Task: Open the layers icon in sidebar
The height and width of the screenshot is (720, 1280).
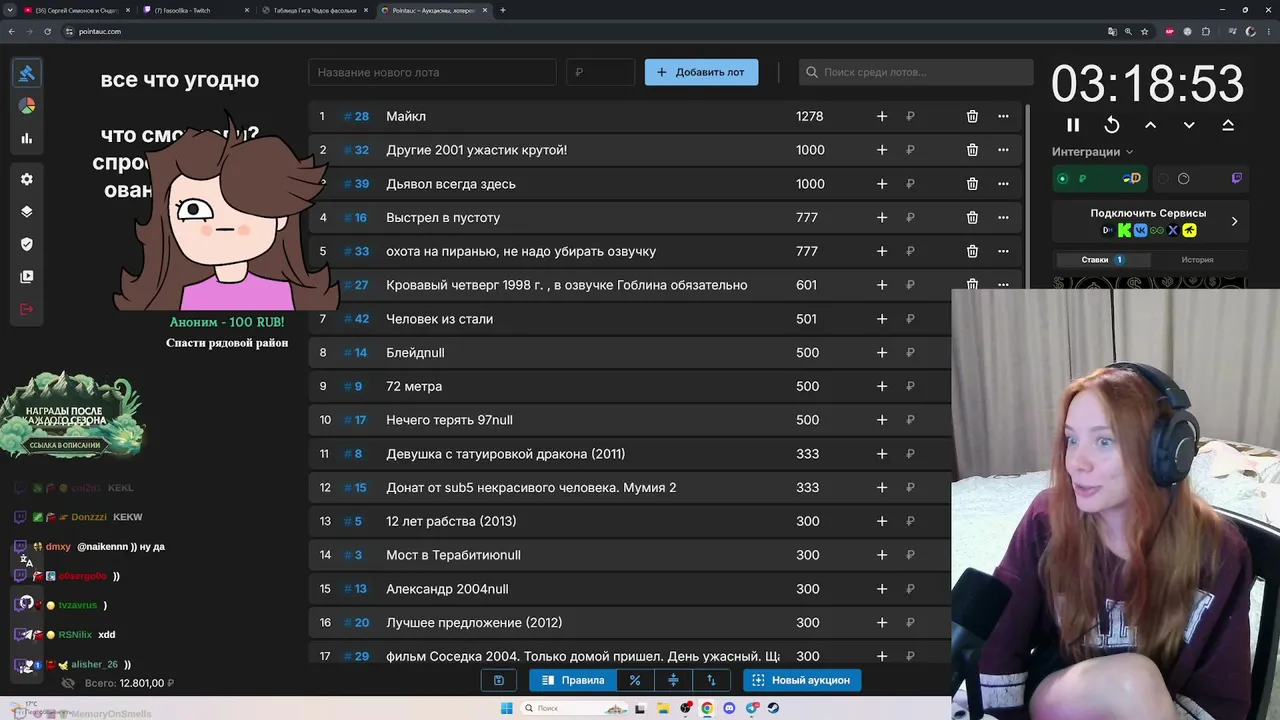Action: click(27, 212)
